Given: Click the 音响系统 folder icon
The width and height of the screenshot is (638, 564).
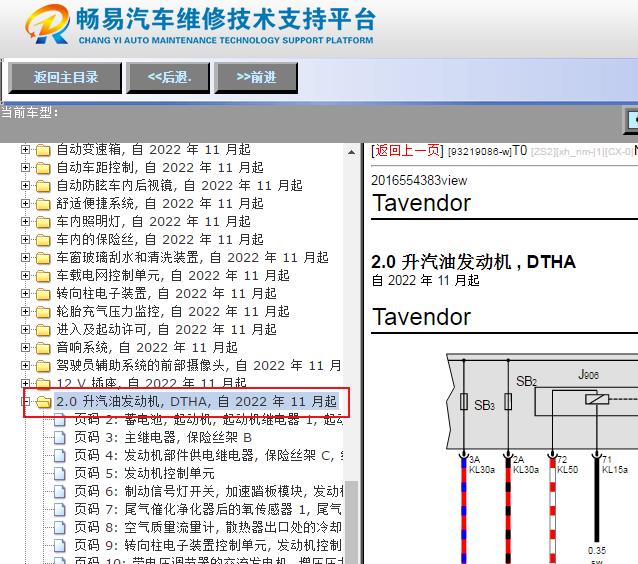Looking at the screenshot, I should pos(43,348).
